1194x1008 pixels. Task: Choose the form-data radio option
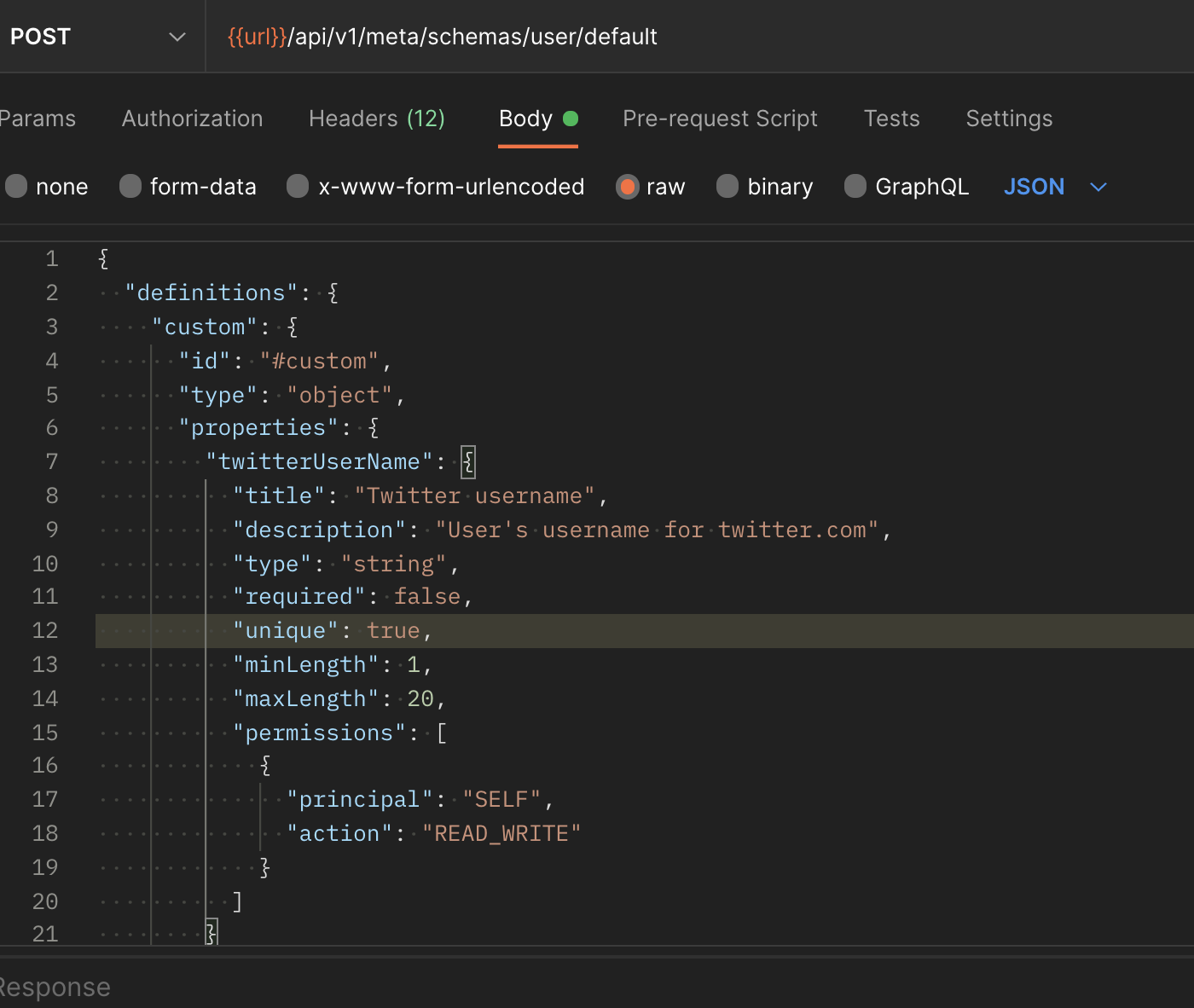click(x=131, y=187)
